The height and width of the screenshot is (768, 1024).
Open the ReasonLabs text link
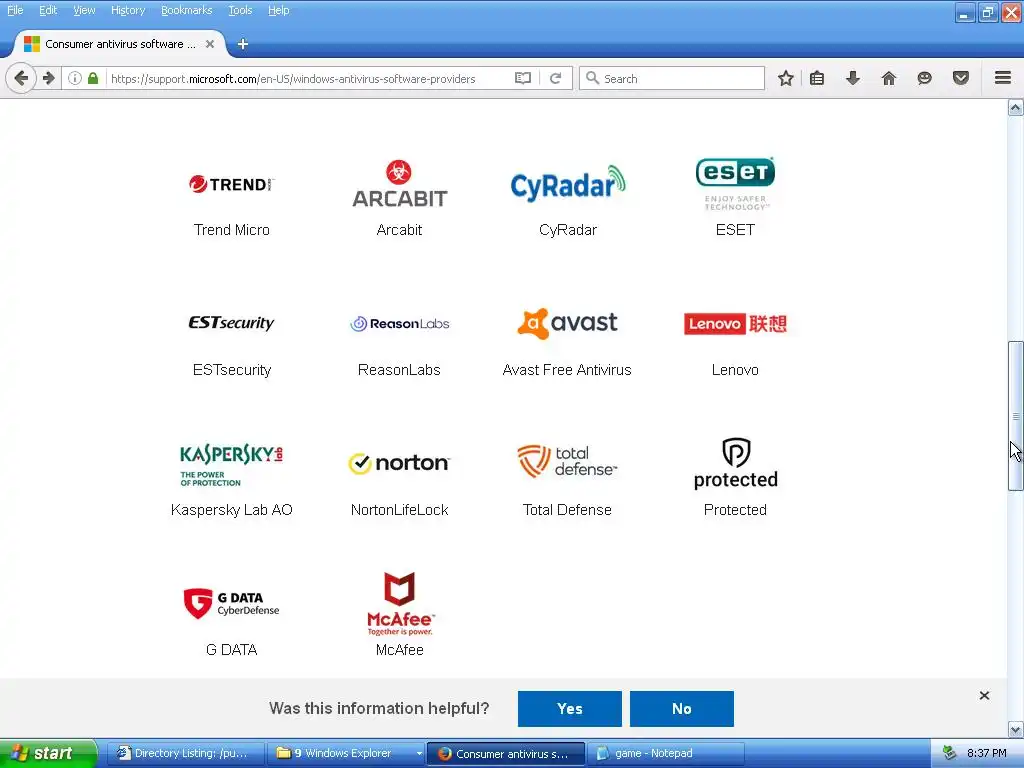pyautogui.click(x=399, y=370)
